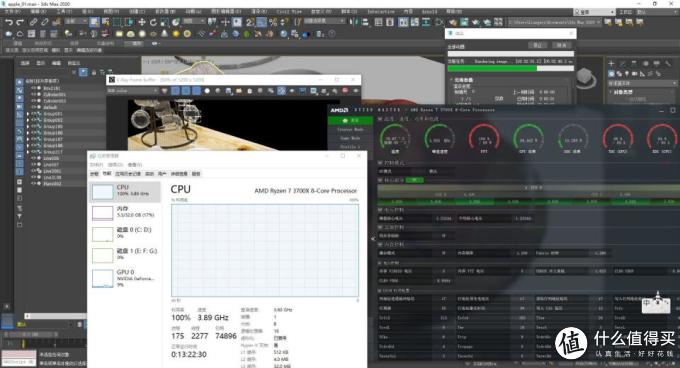
Task: Click save image icon in V-Ray frame buffer
Action: point(228,91)
